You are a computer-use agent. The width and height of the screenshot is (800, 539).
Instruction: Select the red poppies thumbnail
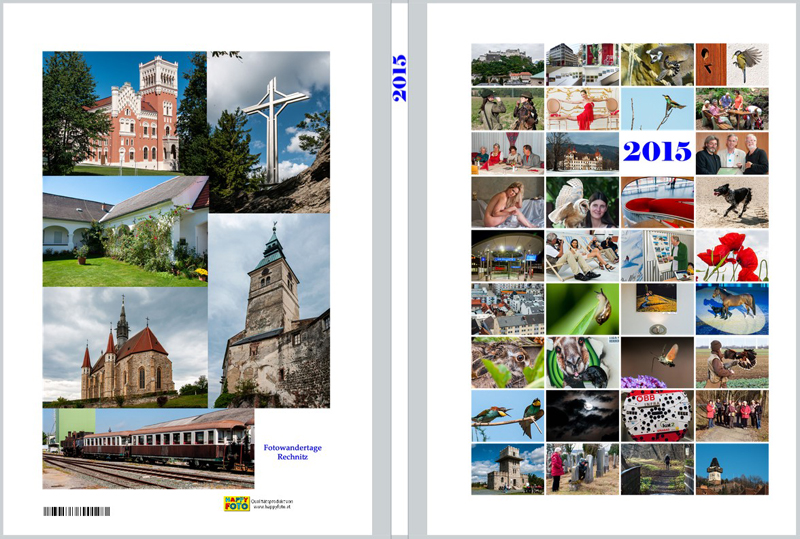coord(732,256)
